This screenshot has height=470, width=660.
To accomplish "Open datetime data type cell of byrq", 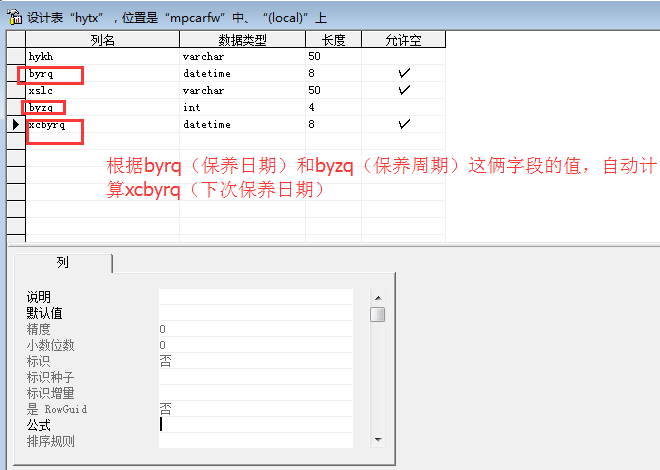I will pyautogui.click(x=242, y=73).
